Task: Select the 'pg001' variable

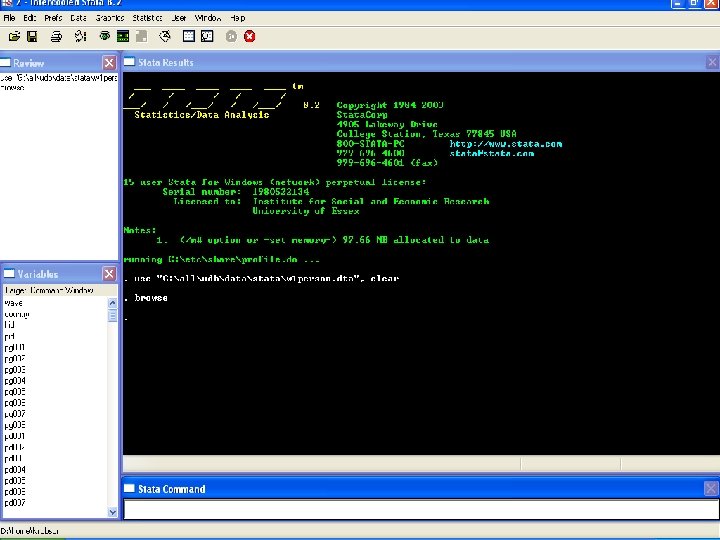Action: (x=14, y=348)
